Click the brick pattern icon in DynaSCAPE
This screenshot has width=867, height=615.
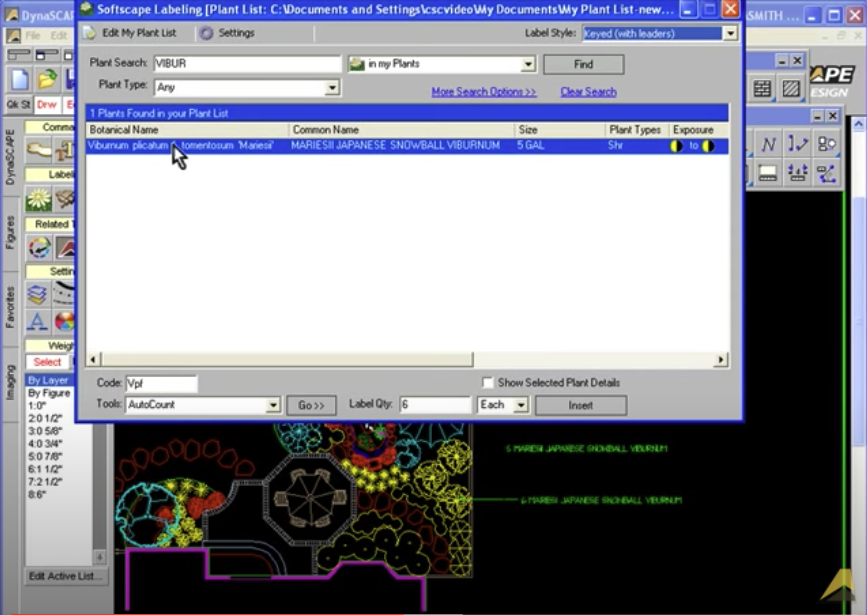[762, 88]
